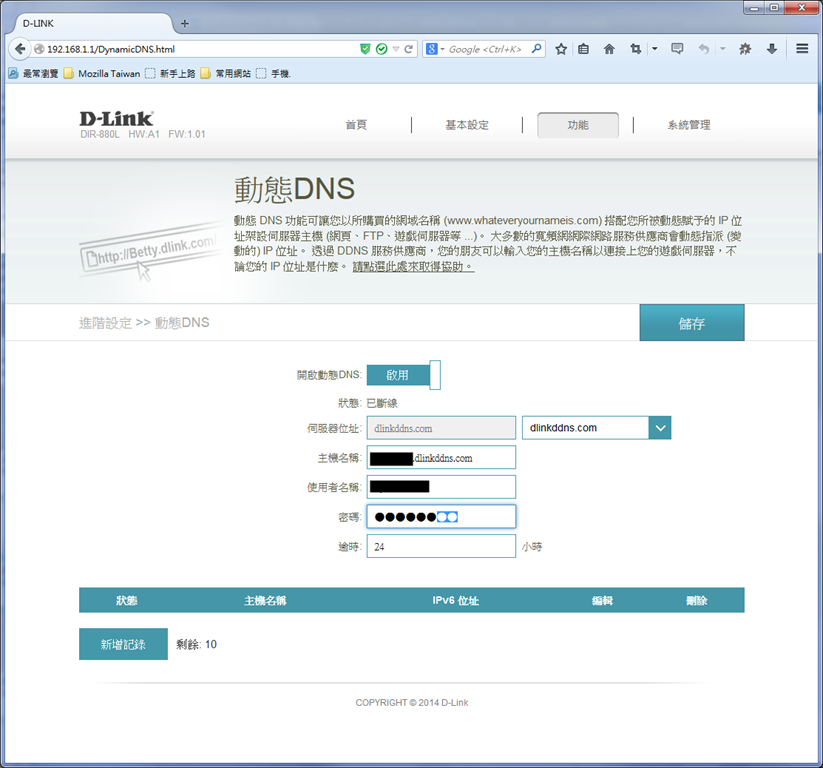The width and height of the screenshot is (823, 768).
Task: Go to the browser home page icon
Action: [x=609, y=49]
